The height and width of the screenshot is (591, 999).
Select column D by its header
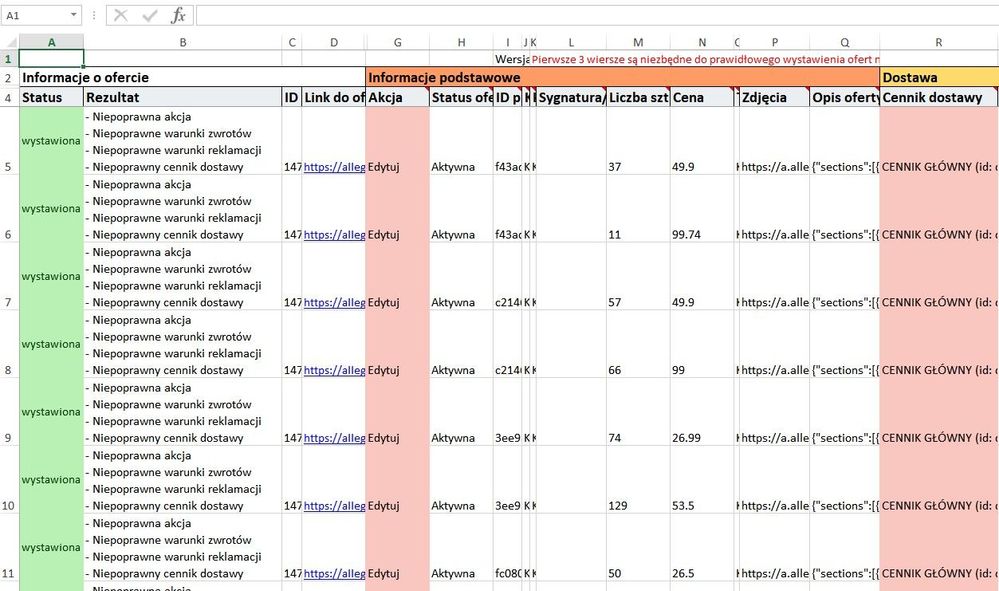pyautogui.click(x=334, y=43)
